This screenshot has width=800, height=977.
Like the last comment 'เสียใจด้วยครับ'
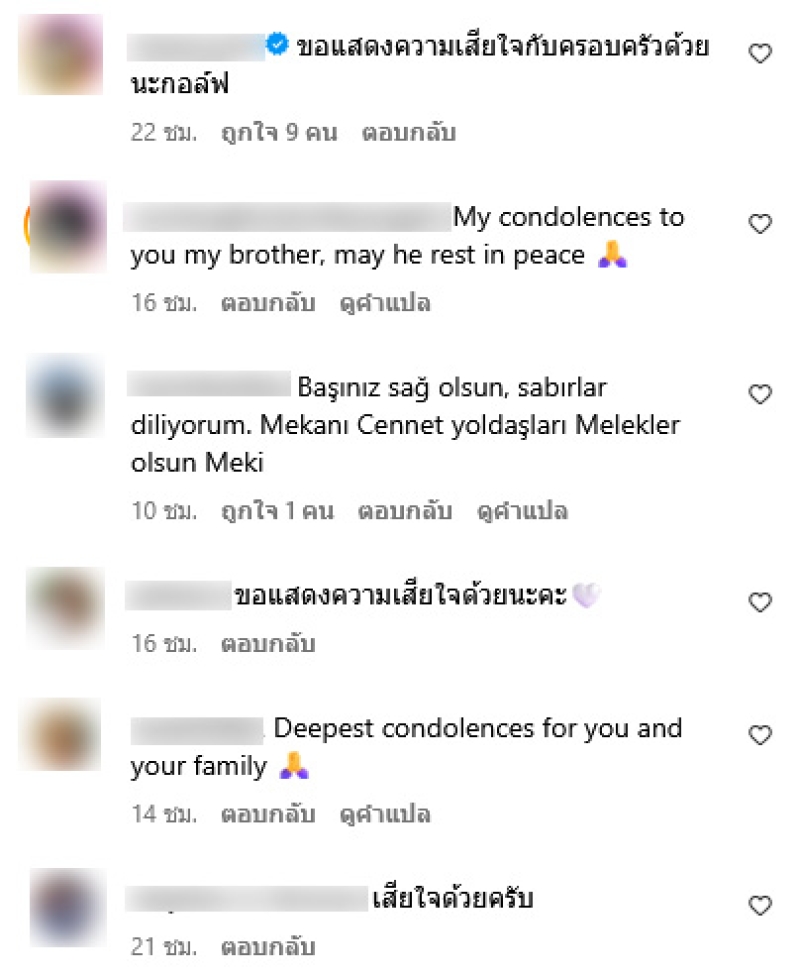[760, 905]
